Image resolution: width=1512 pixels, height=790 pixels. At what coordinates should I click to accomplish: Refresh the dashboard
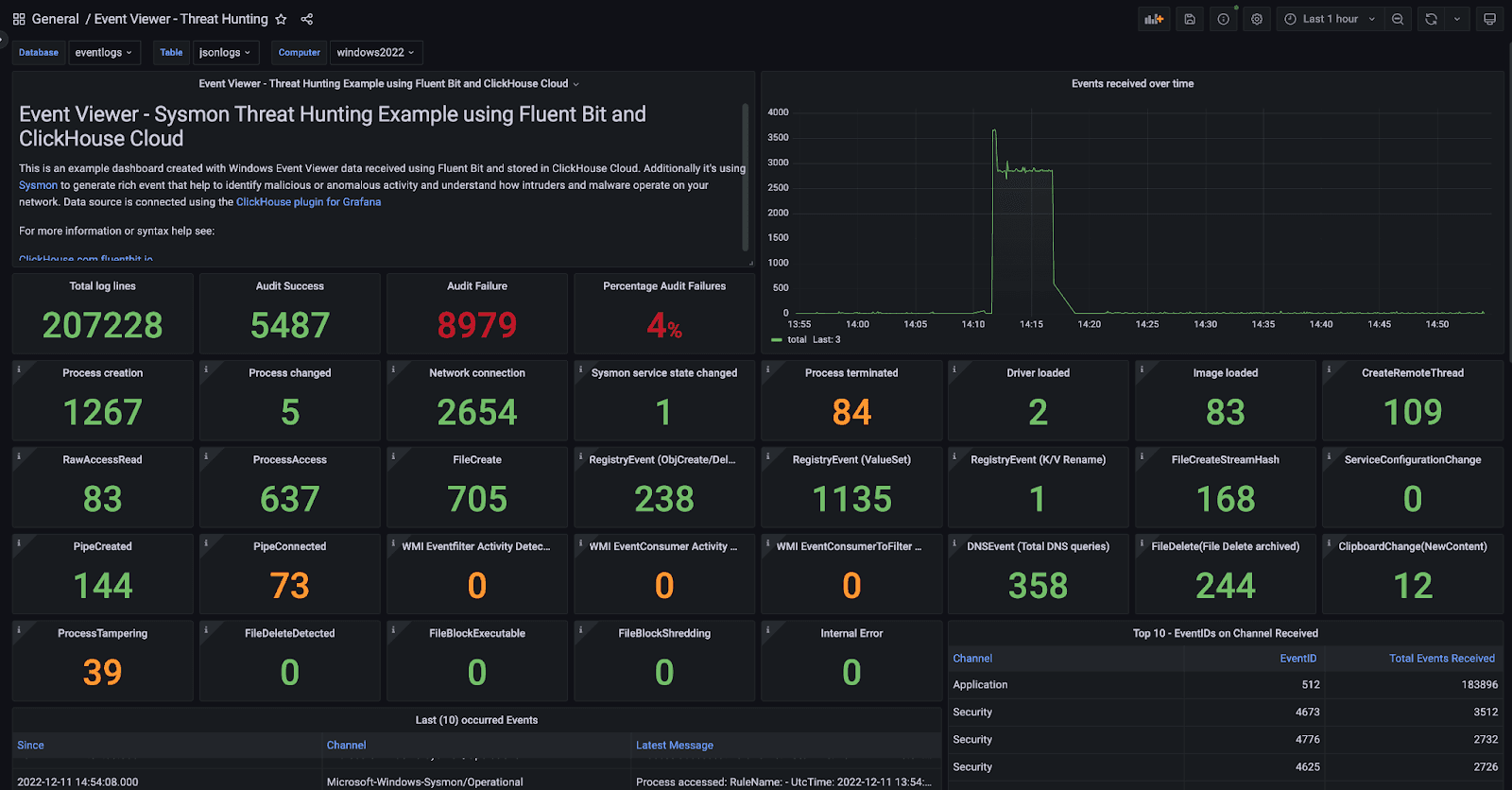[x=1431, y=19]
